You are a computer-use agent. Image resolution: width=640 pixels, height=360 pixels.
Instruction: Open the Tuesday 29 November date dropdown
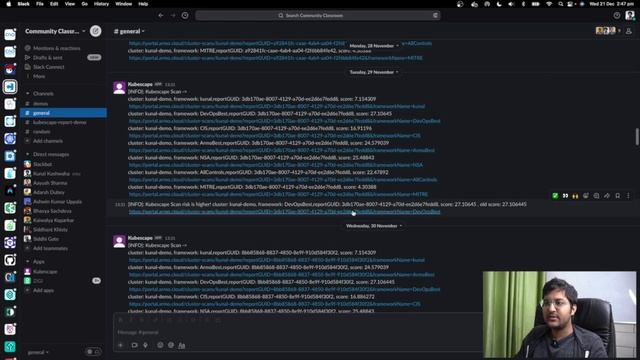tap(373, 72)
